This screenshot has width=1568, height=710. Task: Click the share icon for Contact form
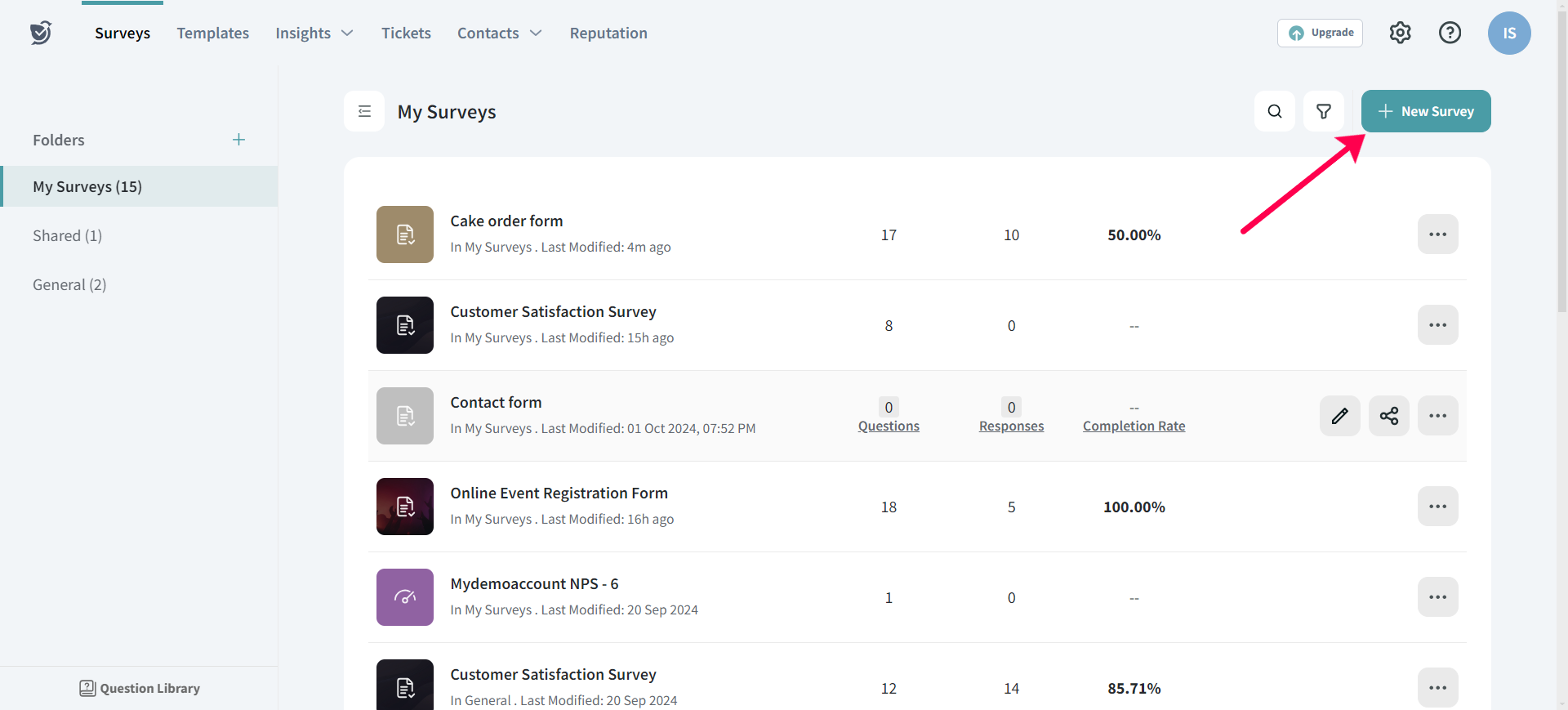click(1388, 416)
